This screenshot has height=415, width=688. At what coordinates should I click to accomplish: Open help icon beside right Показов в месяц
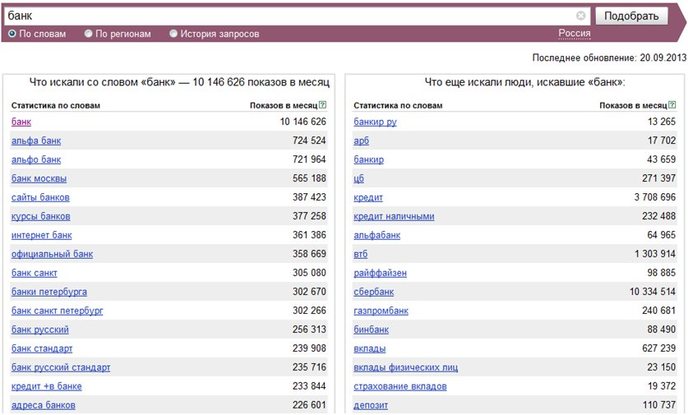672,105
